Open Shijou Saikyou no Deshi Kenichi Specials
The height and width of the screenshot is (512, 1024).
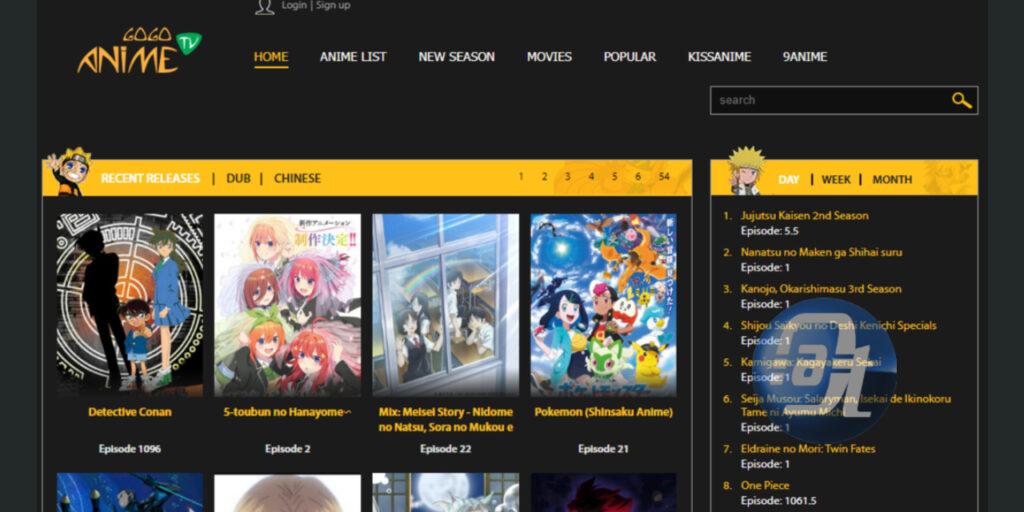click(x=839, y=325)
